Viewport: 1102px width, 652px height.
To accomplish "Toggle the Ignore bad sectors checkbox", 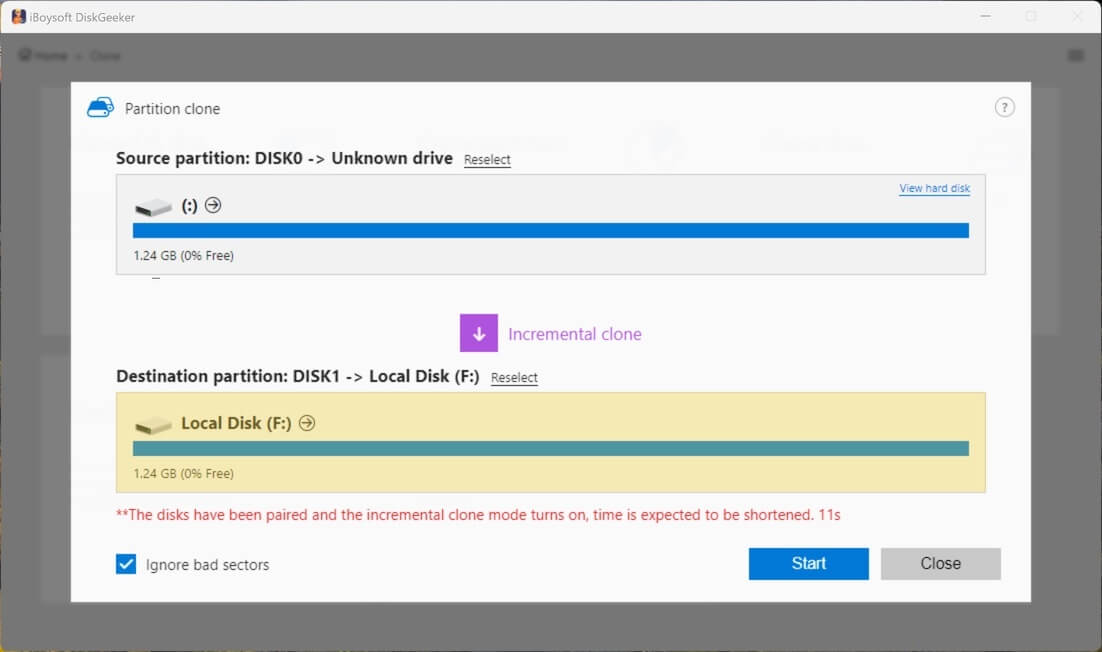I will (126, 564).
